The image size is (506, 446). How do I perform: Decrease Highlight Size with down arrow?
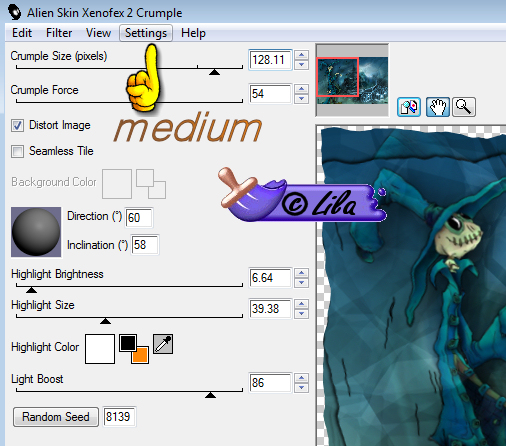click(x=302, y=313)
